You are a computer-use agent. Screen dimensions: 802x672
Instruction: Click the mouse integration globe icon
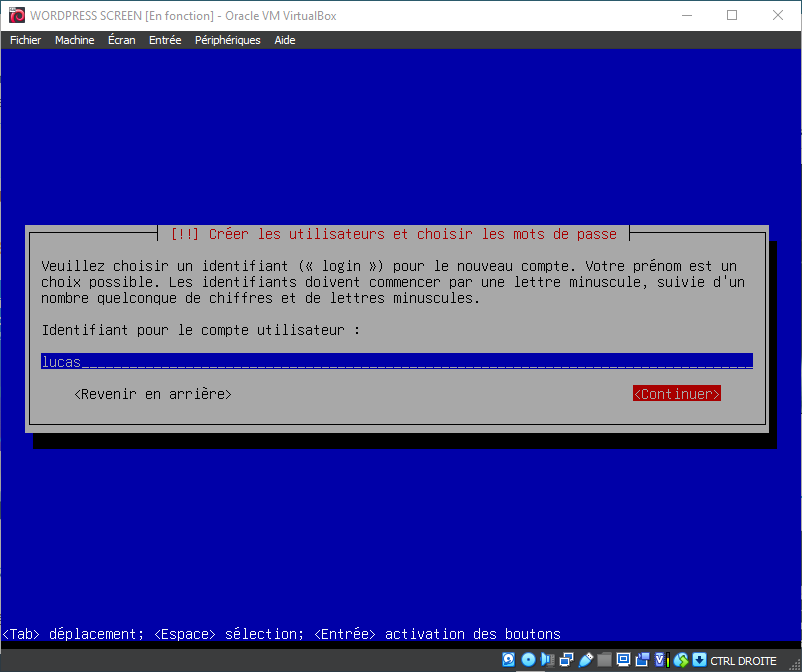pos(681,660)
